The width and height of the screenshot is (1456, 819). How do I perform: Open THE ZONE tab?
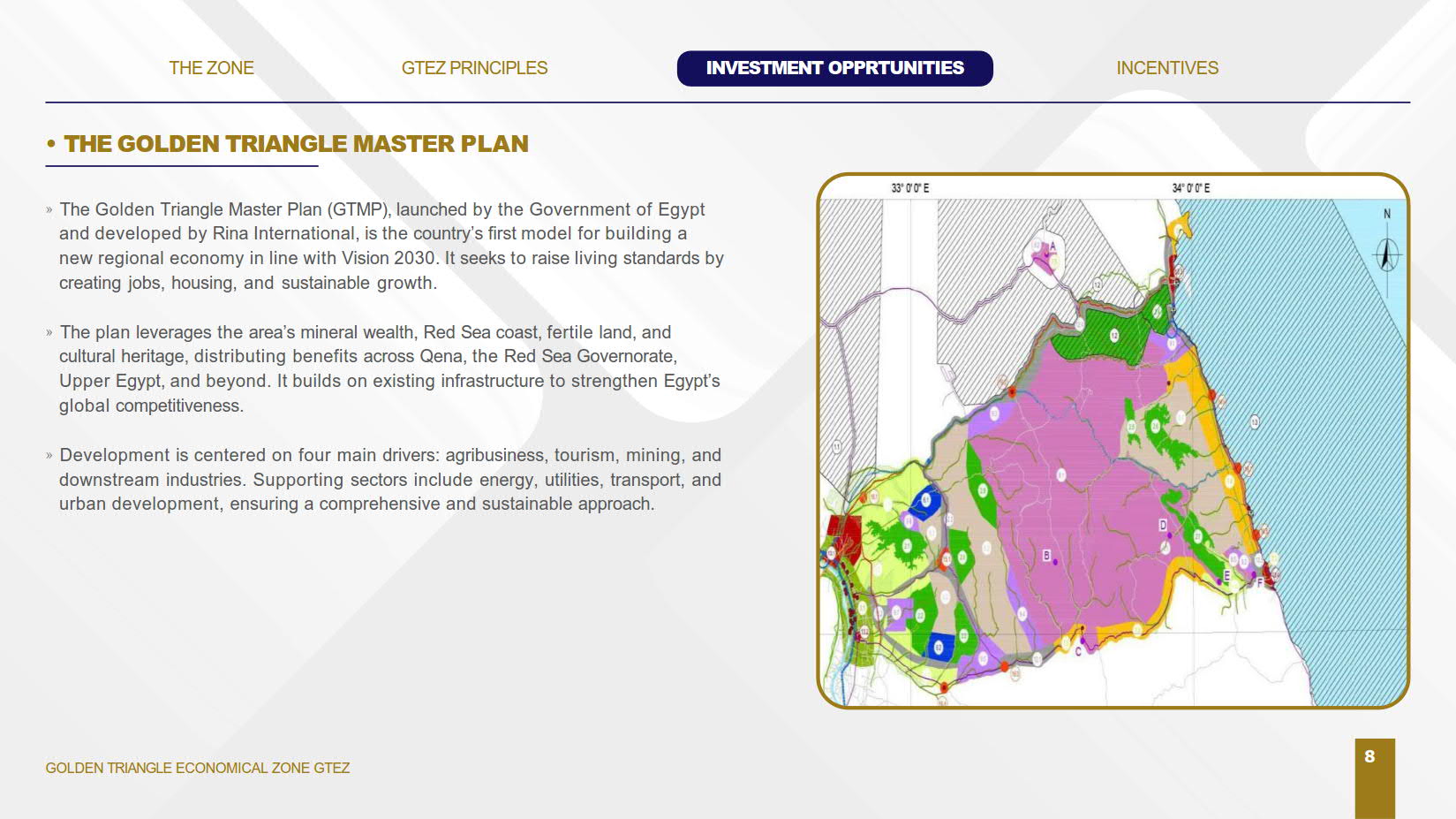[211, 68]
